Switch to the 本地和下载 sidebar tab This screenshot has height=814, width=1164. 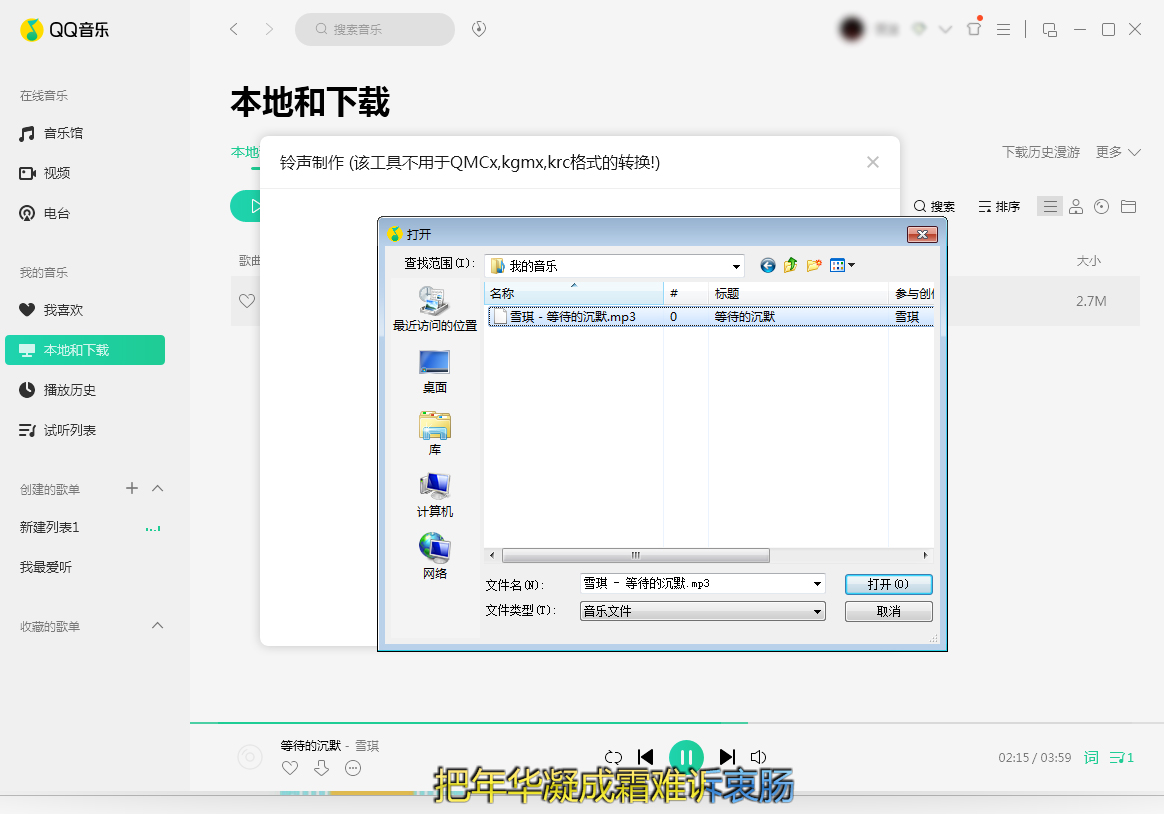tap(75, 350)
